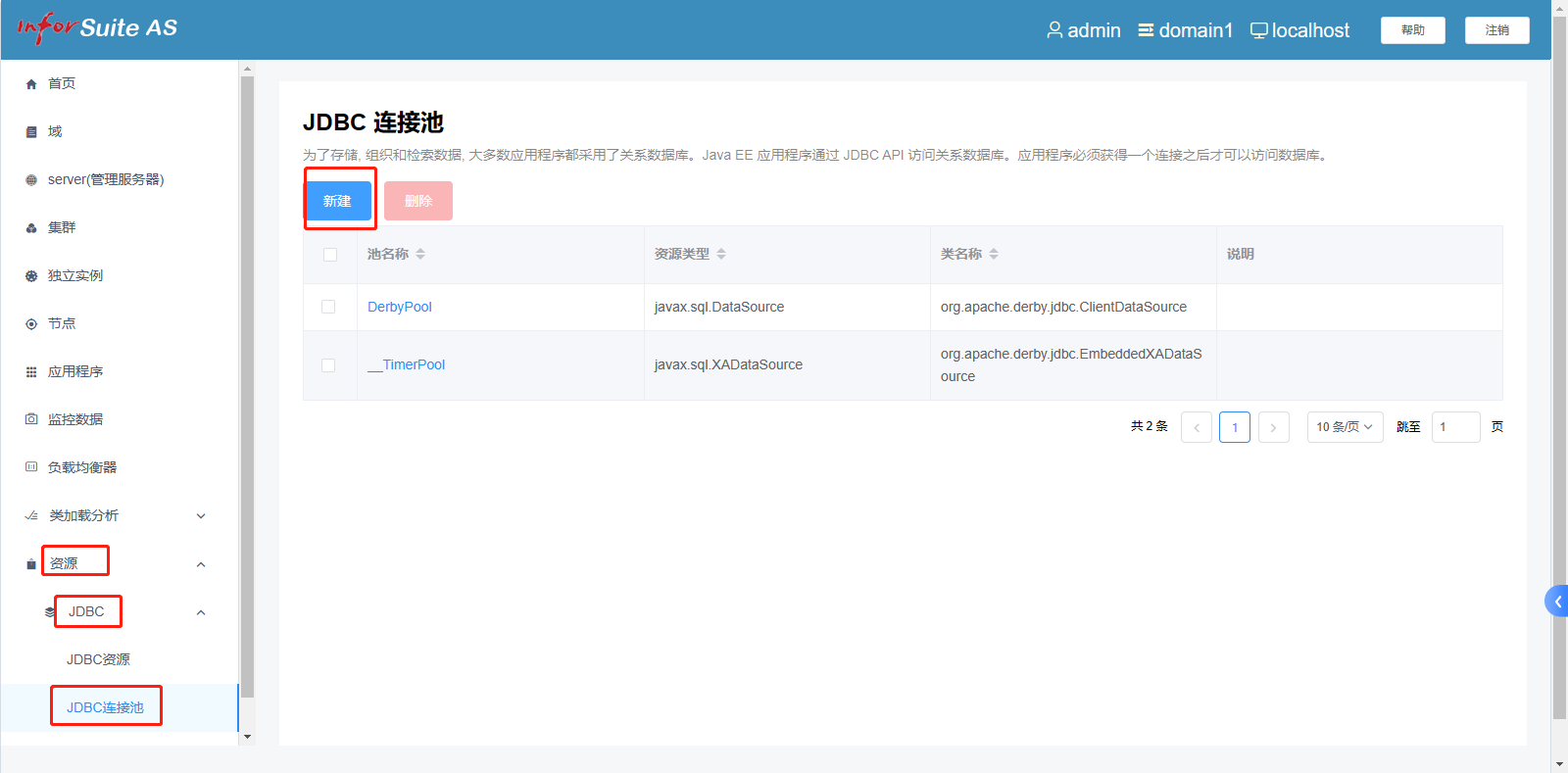Tick the checkbox for DerbyPool row
This screenshot has height=773, width=1568.
[329, 307]
